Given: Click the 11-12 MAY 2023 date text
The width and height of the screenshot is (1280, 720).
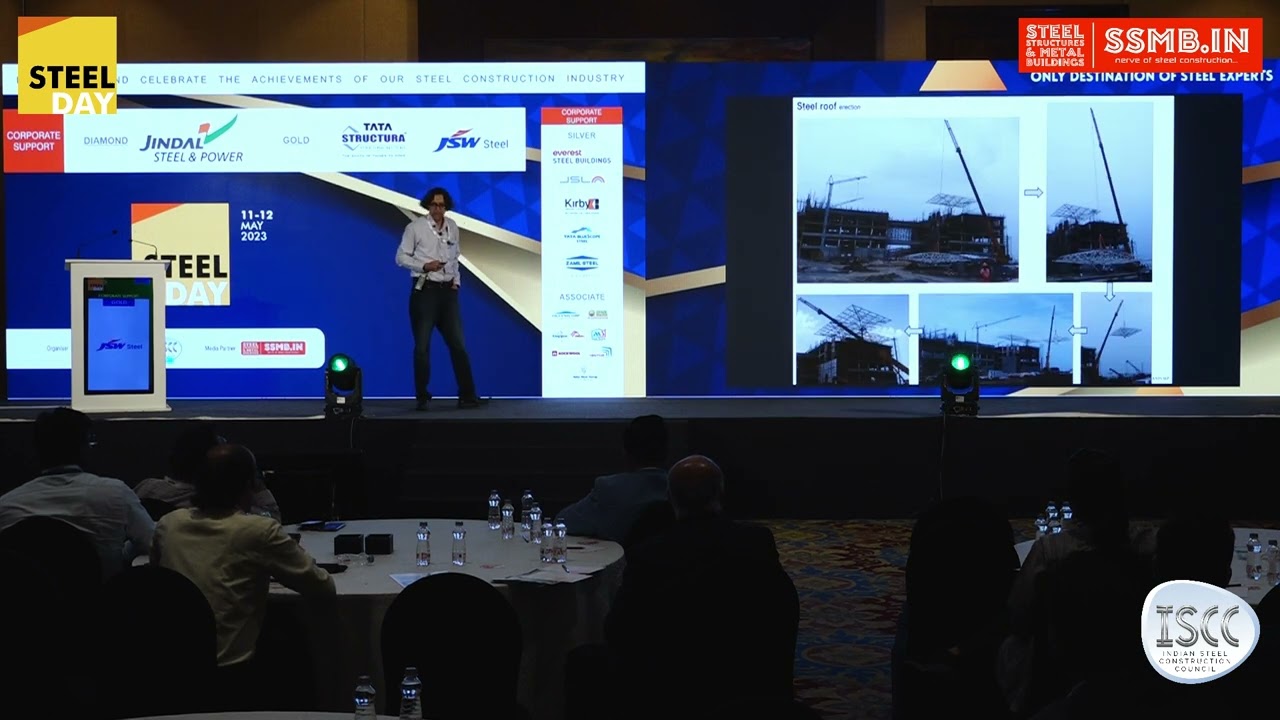Looking at the screenshot, I should [x=256, y=226].
